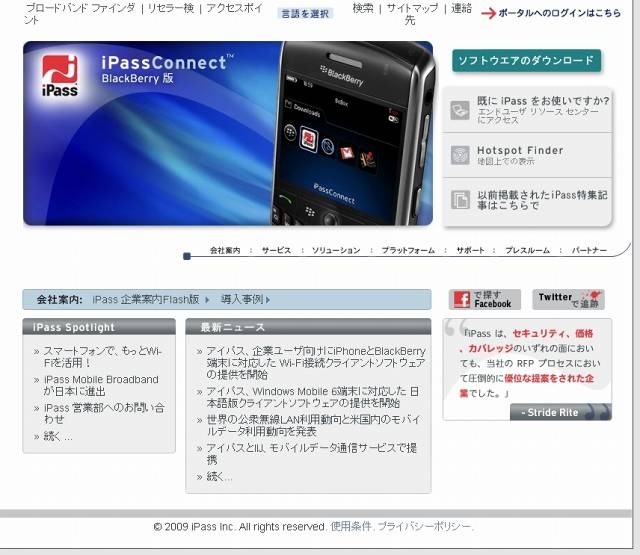
Task: Open the ブロードバンド ファインダ link
Action: 80,8
